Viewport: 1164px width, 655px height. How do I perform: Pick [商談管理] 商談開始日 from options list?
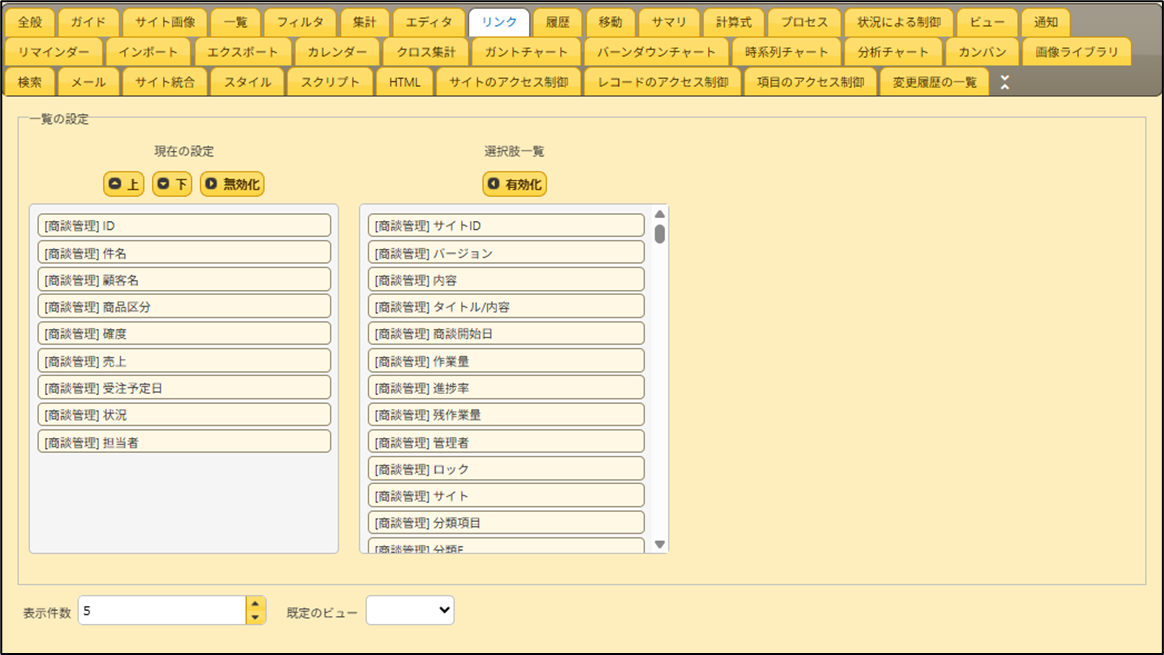506,334
